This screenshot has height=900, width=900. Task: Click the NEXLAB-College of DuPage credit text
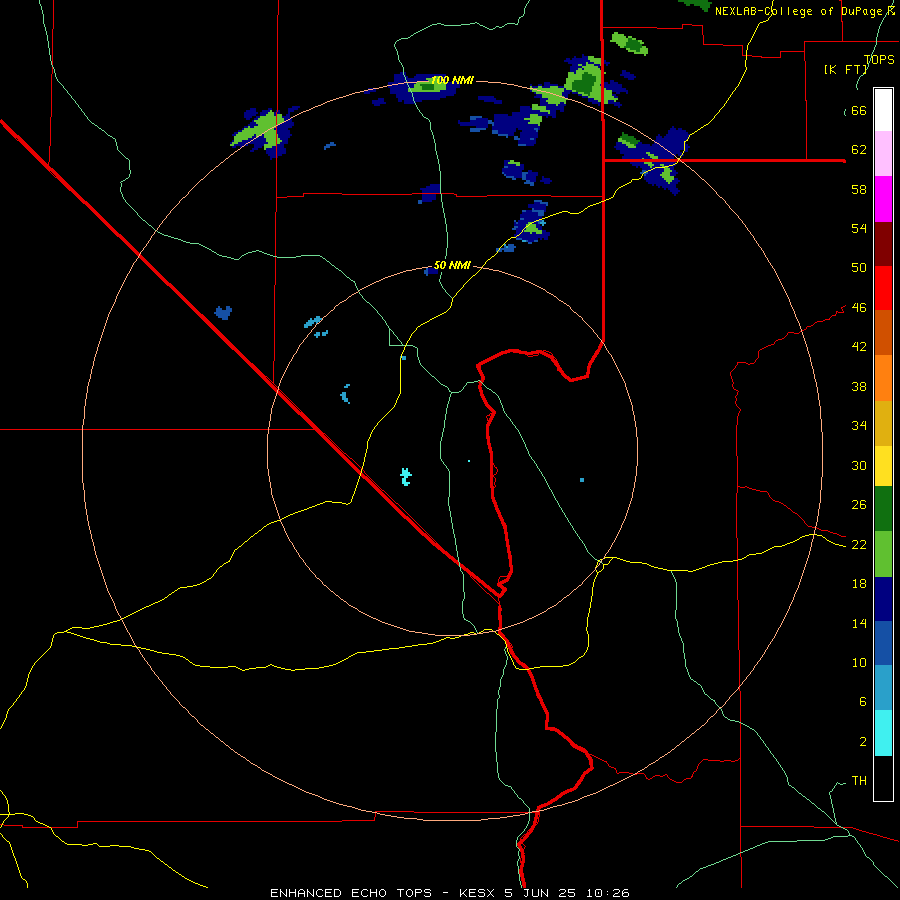click(805, 11)
